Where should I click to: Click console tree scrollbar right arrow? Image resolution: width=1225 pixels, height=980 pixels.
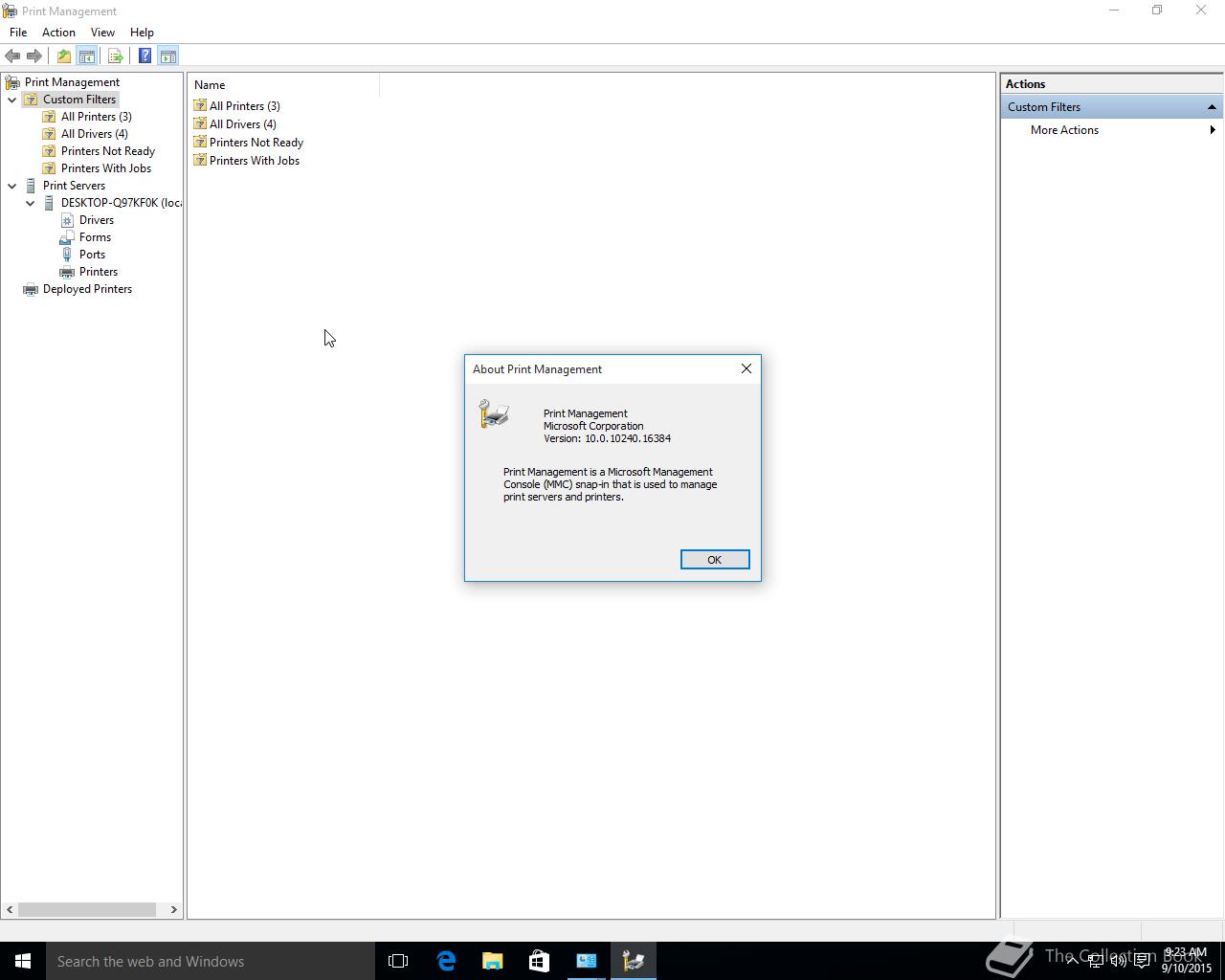[174, 909]
